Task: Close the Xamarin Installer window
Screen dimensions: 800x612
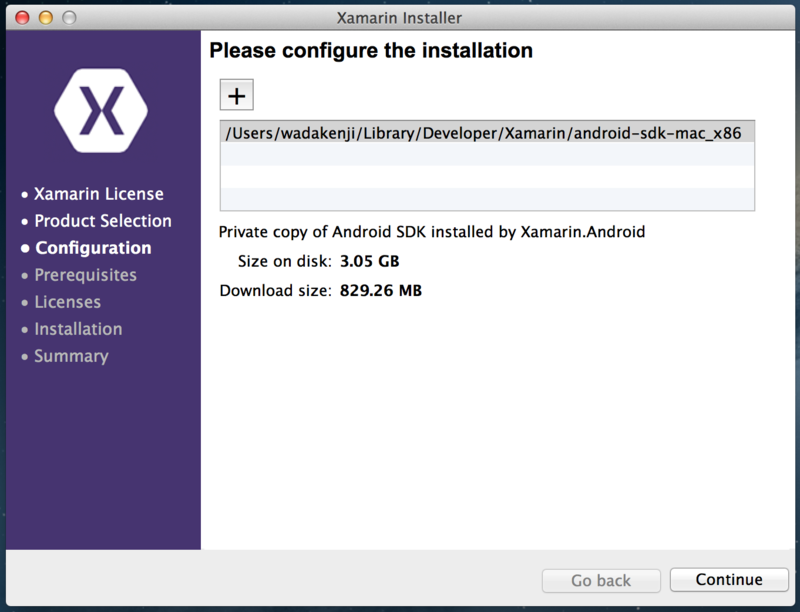Action: tap(22, 18)
